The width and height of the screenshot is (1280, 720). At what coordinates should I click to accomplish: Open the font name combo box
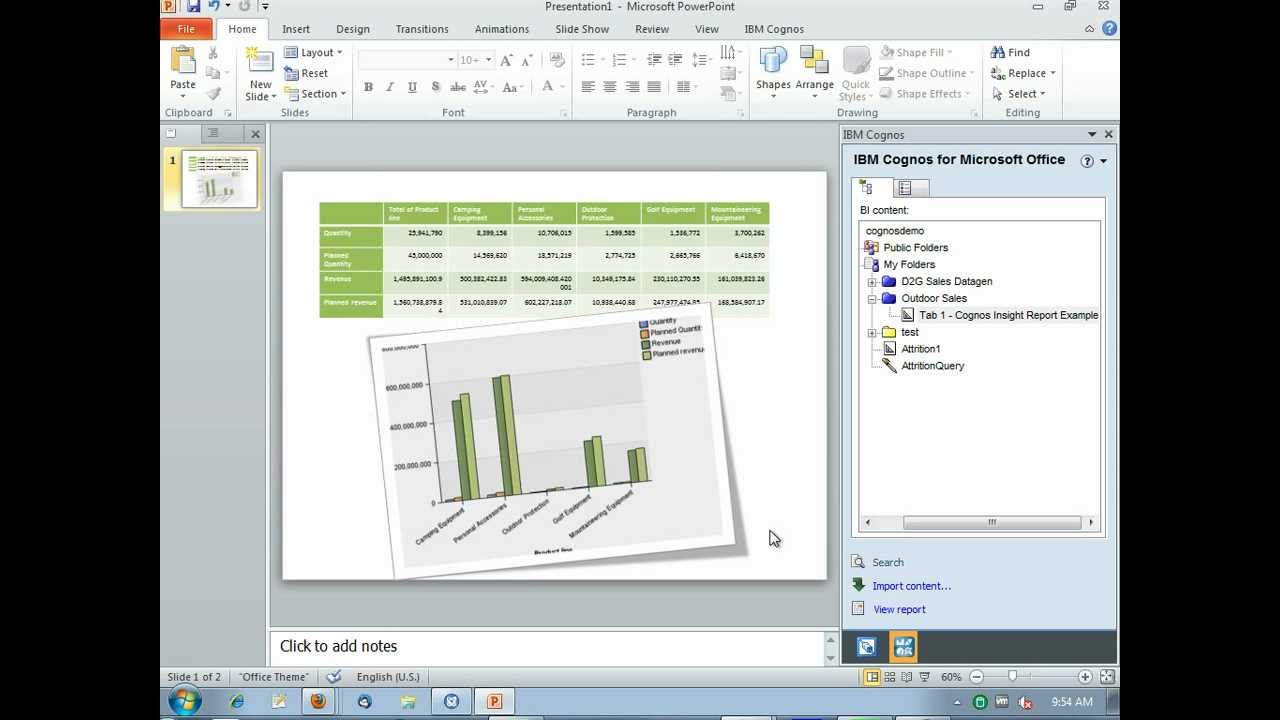pyautogui.click(x=407, y=60)
